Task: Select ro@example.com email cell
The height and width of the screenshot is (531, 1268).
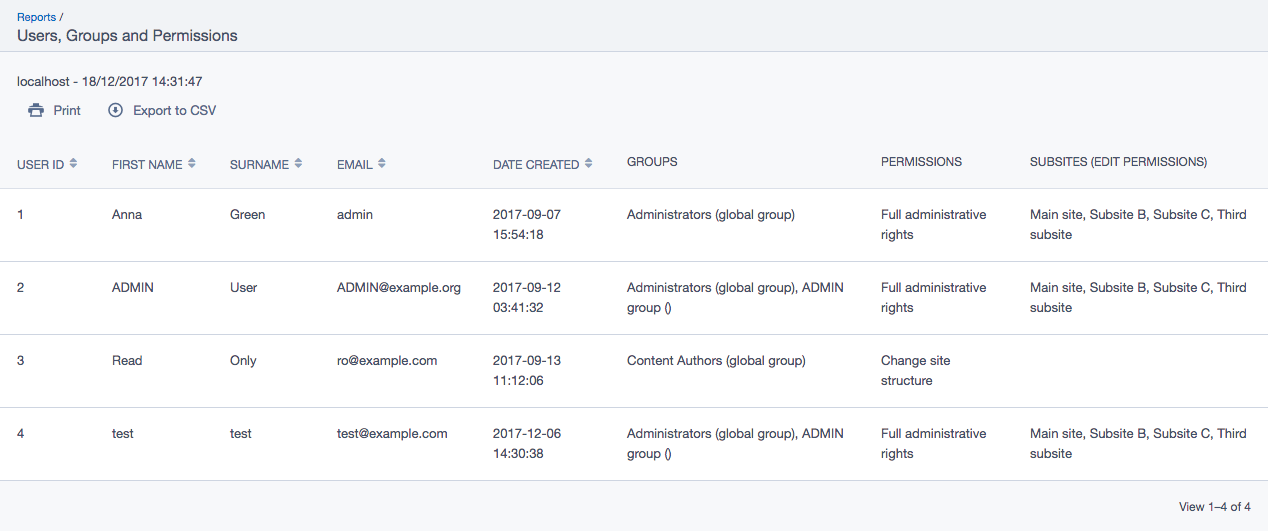Action: coord(386,361)
